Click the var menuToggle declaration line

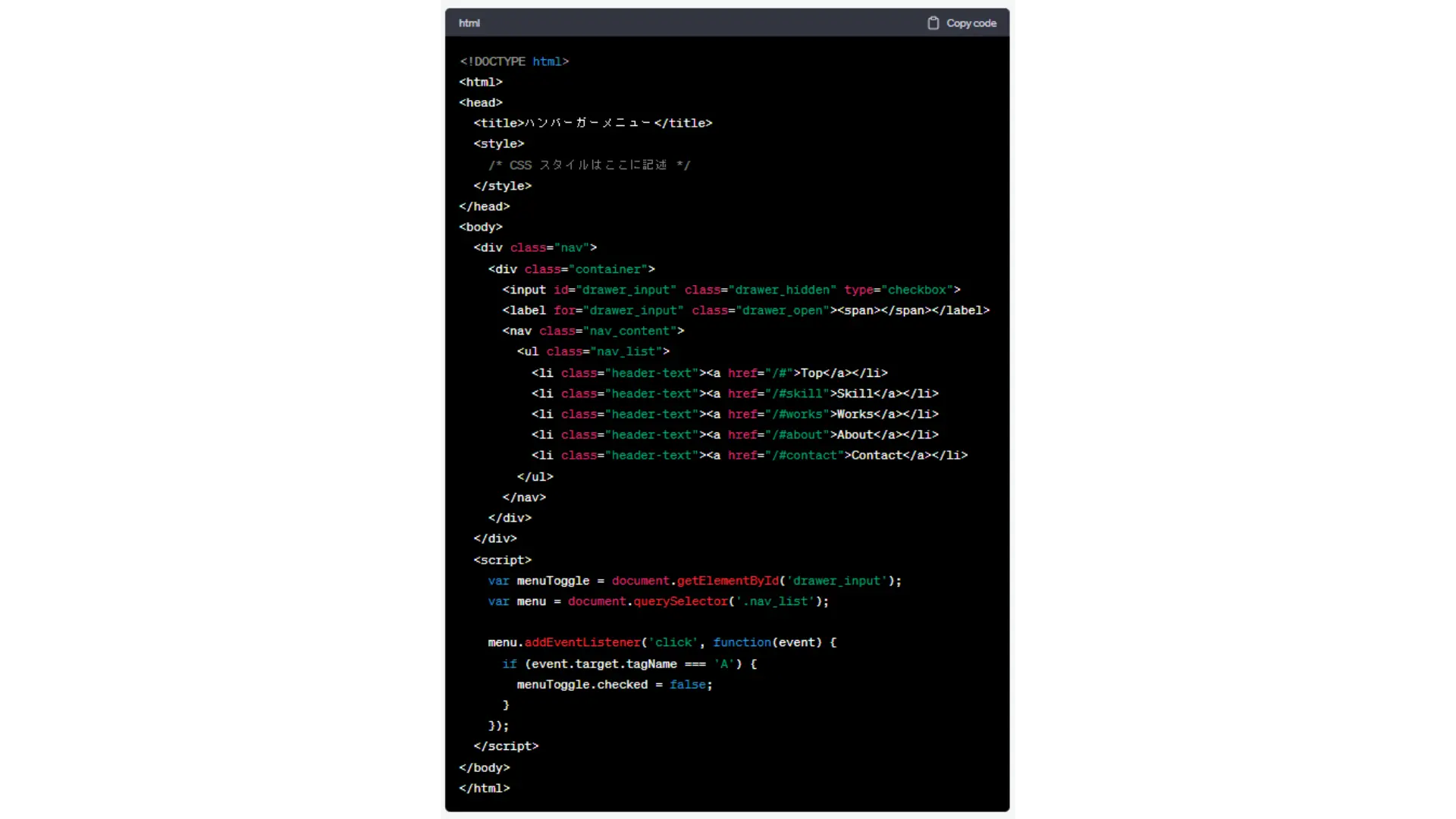(694, 580)
